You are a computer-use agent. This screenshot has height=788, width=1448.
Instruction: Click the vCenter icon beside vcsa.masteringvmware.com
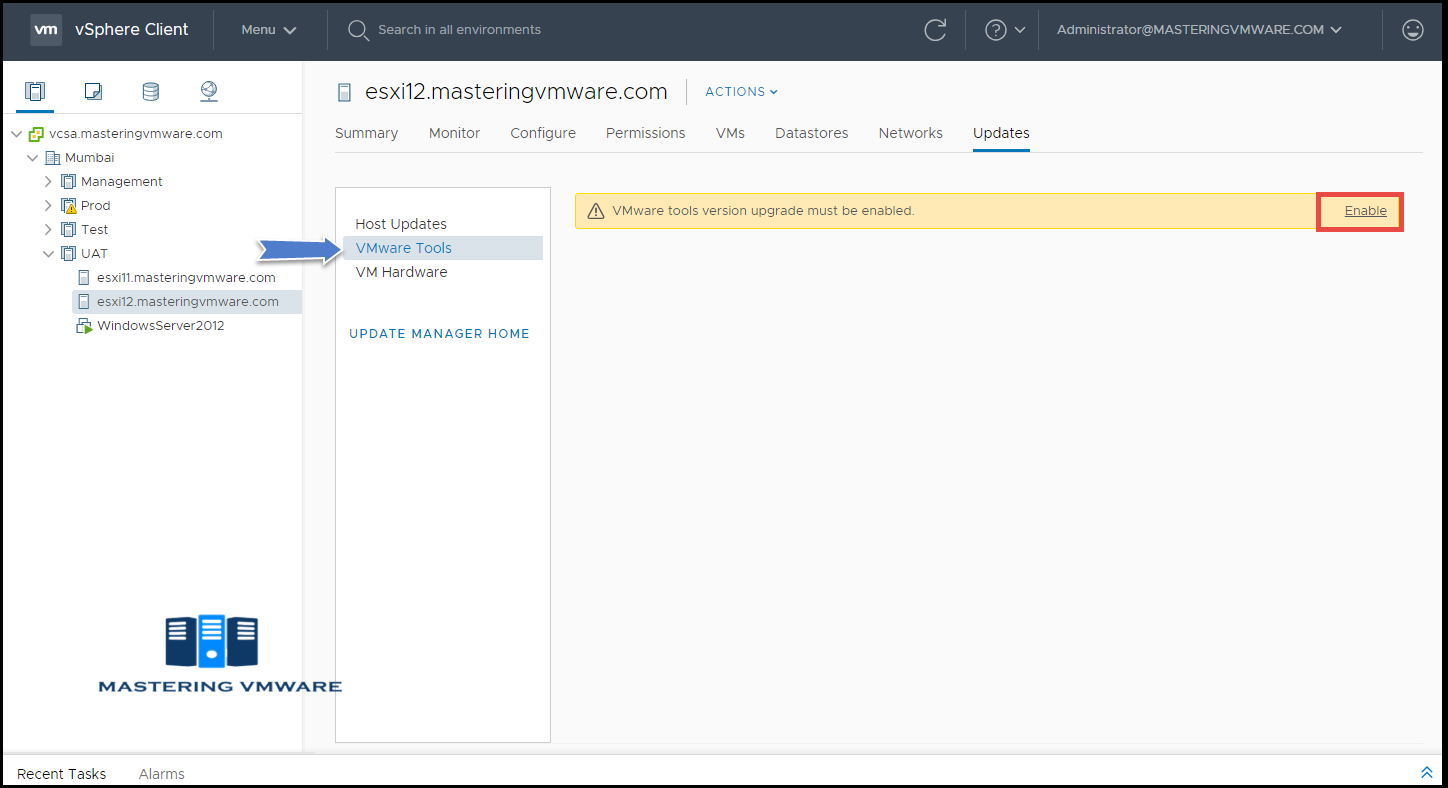[36, 133]
